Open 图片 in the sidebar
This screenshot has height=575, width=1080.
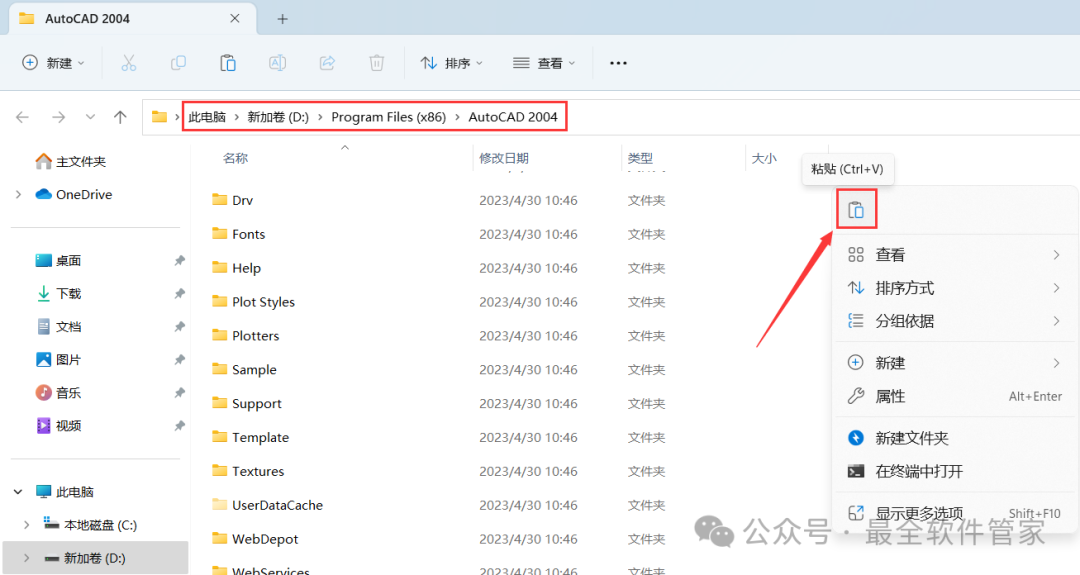click(x=59, y=360)
